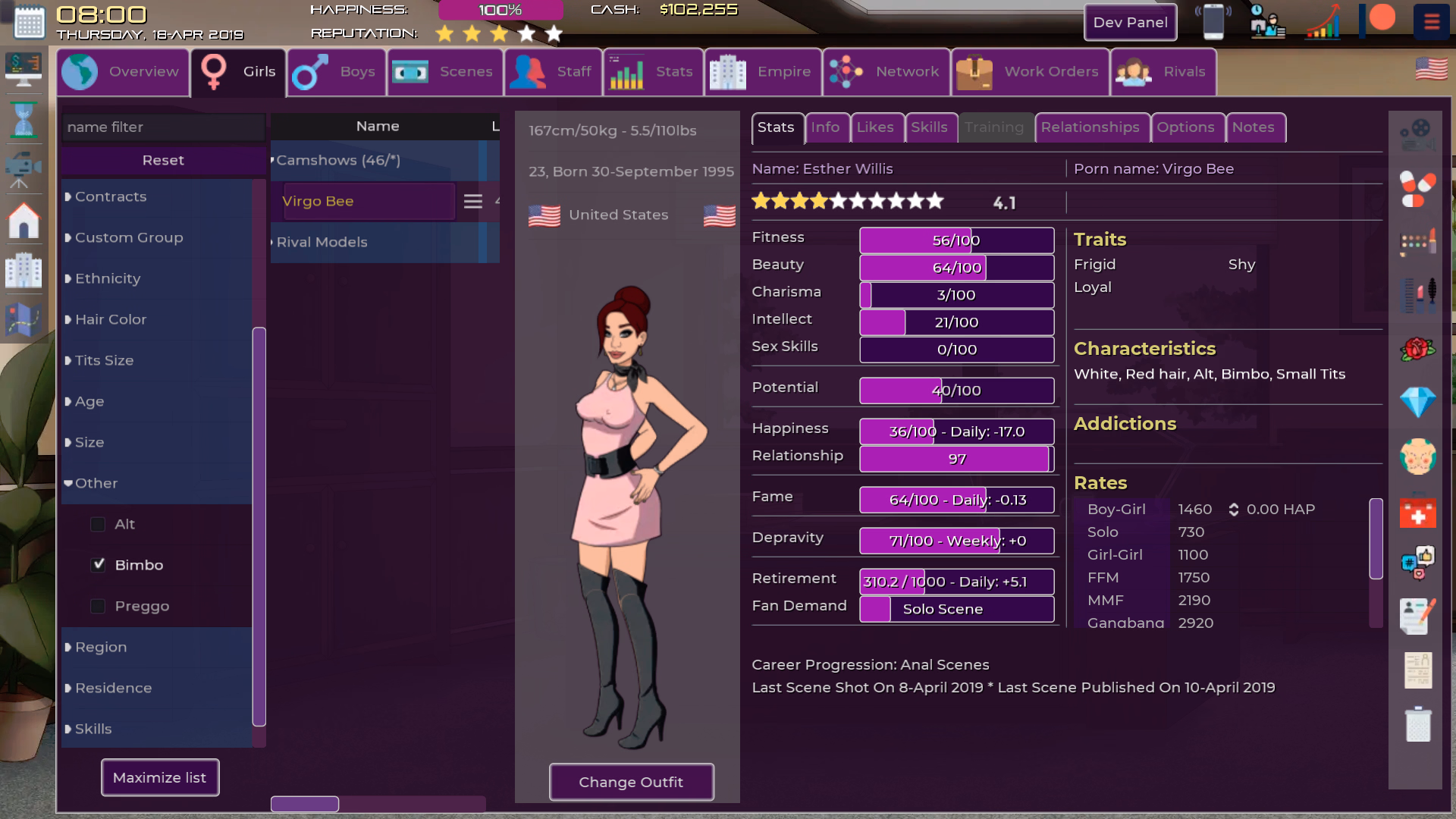Screen dimensions: 1456x819
Task: Click the Maximize list button
Action: 160,777
